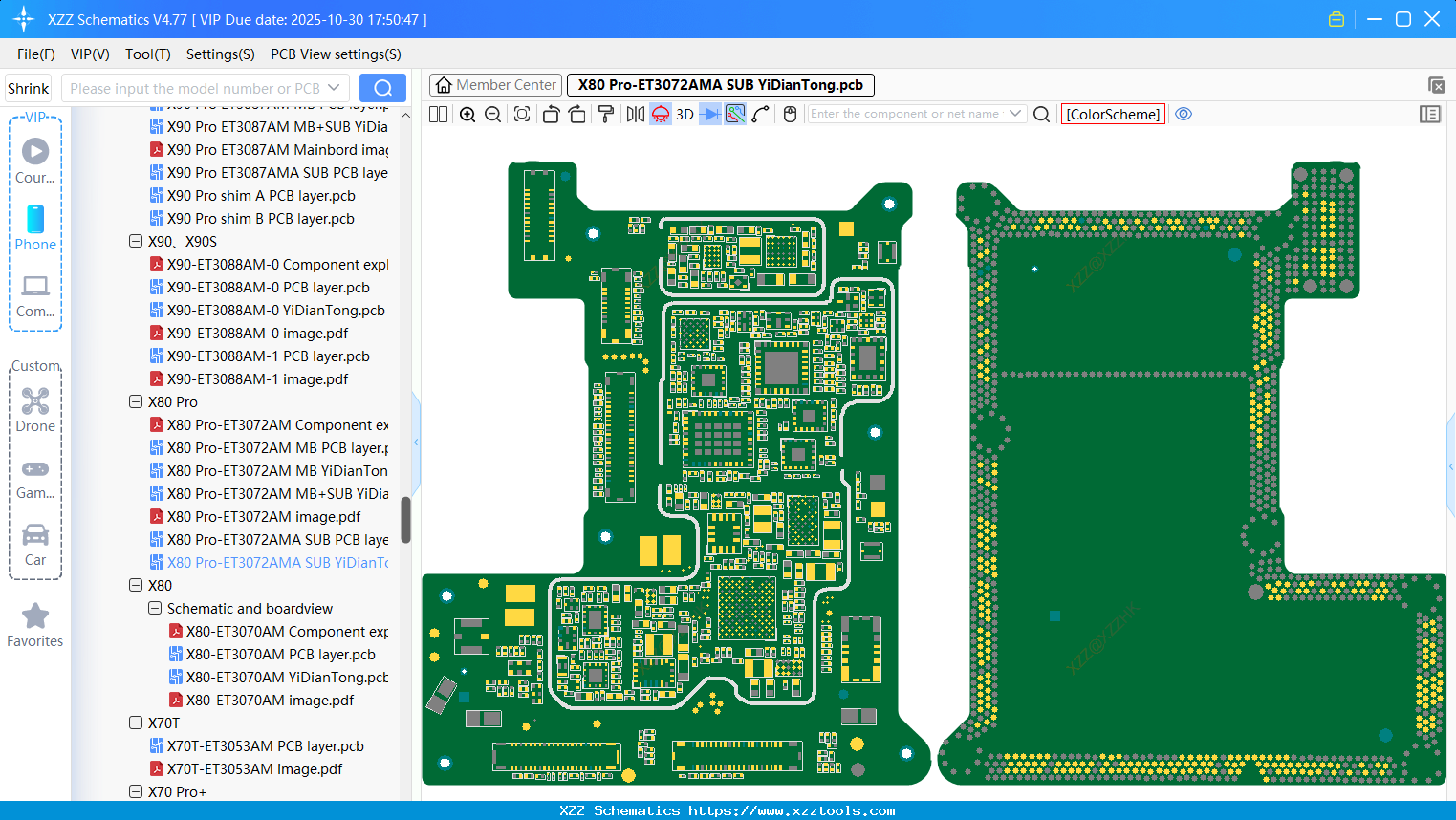Screen dimensions: 1456x820
Task: Fit the board to the window
Action: [x=522, y=114]
